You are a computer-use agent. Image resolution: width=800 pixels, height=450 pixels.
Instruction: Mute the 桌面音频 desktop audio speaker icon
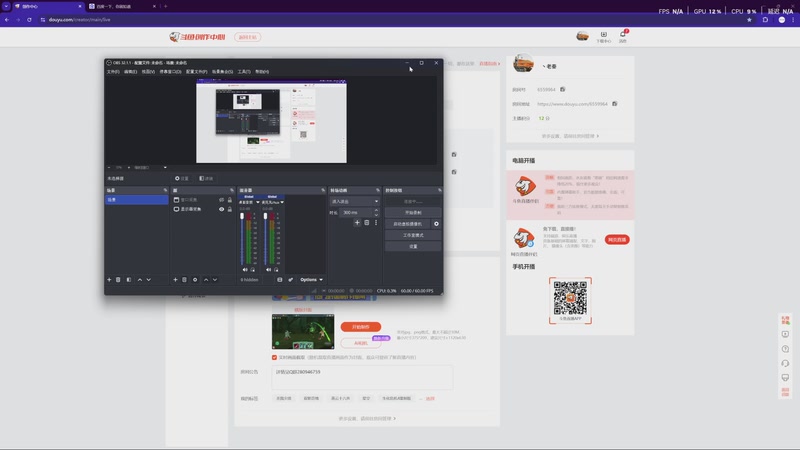pos(245,269)
